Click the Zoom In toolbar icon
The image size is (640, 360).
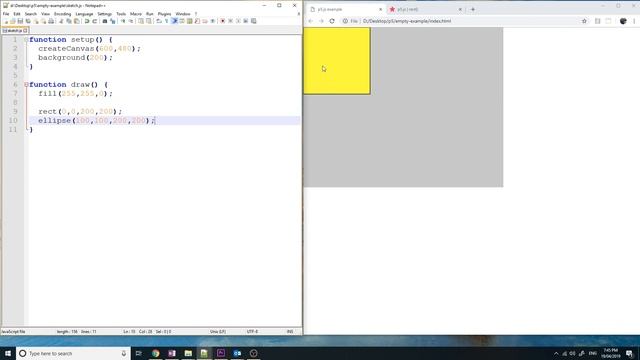(123, 21)
